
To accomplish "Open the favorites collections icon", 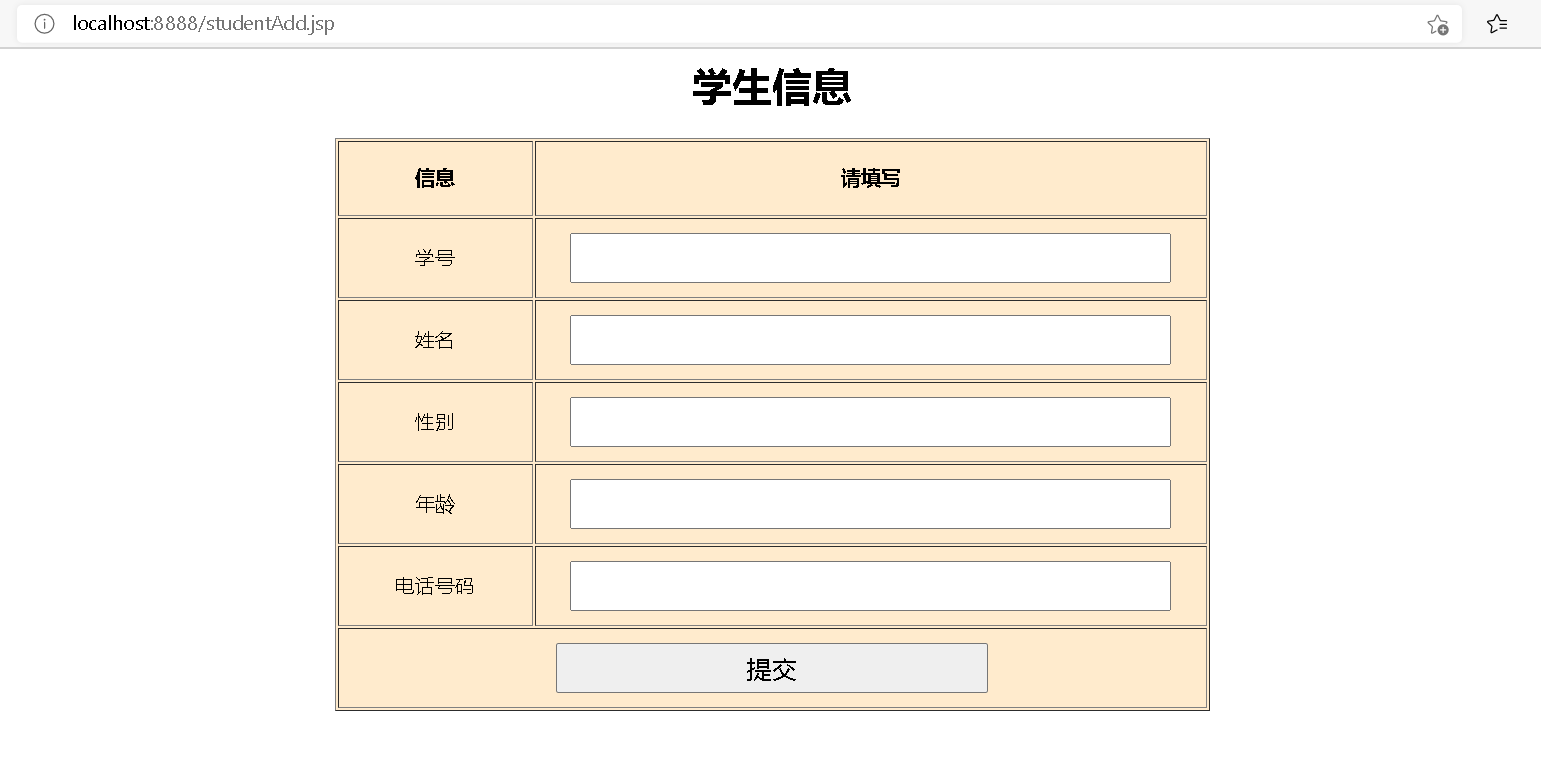I will [1496, 23].
